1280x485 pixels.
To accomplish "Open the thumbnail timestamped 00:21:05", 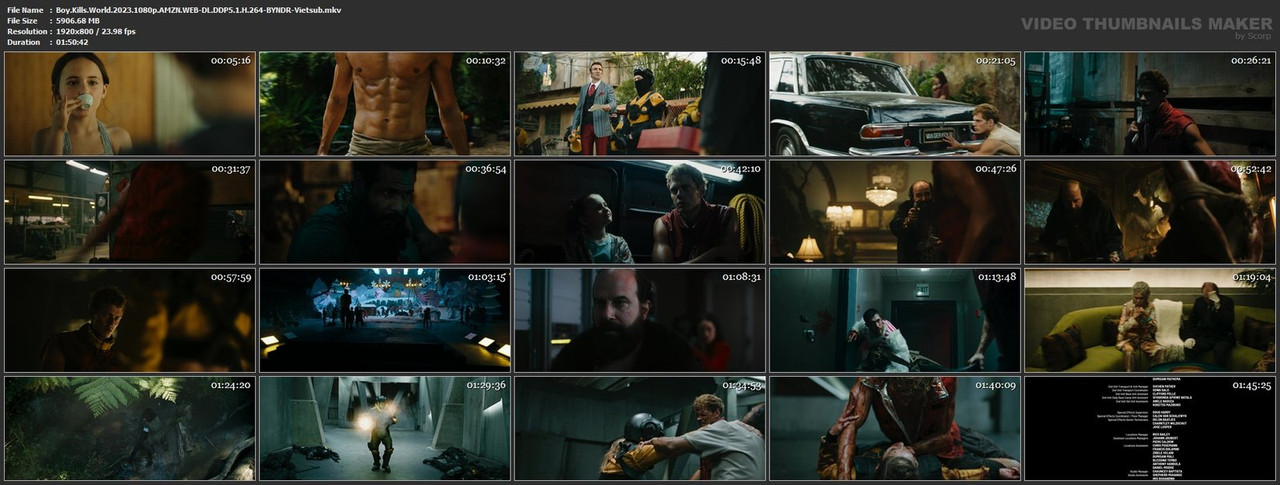I will 895,104.
